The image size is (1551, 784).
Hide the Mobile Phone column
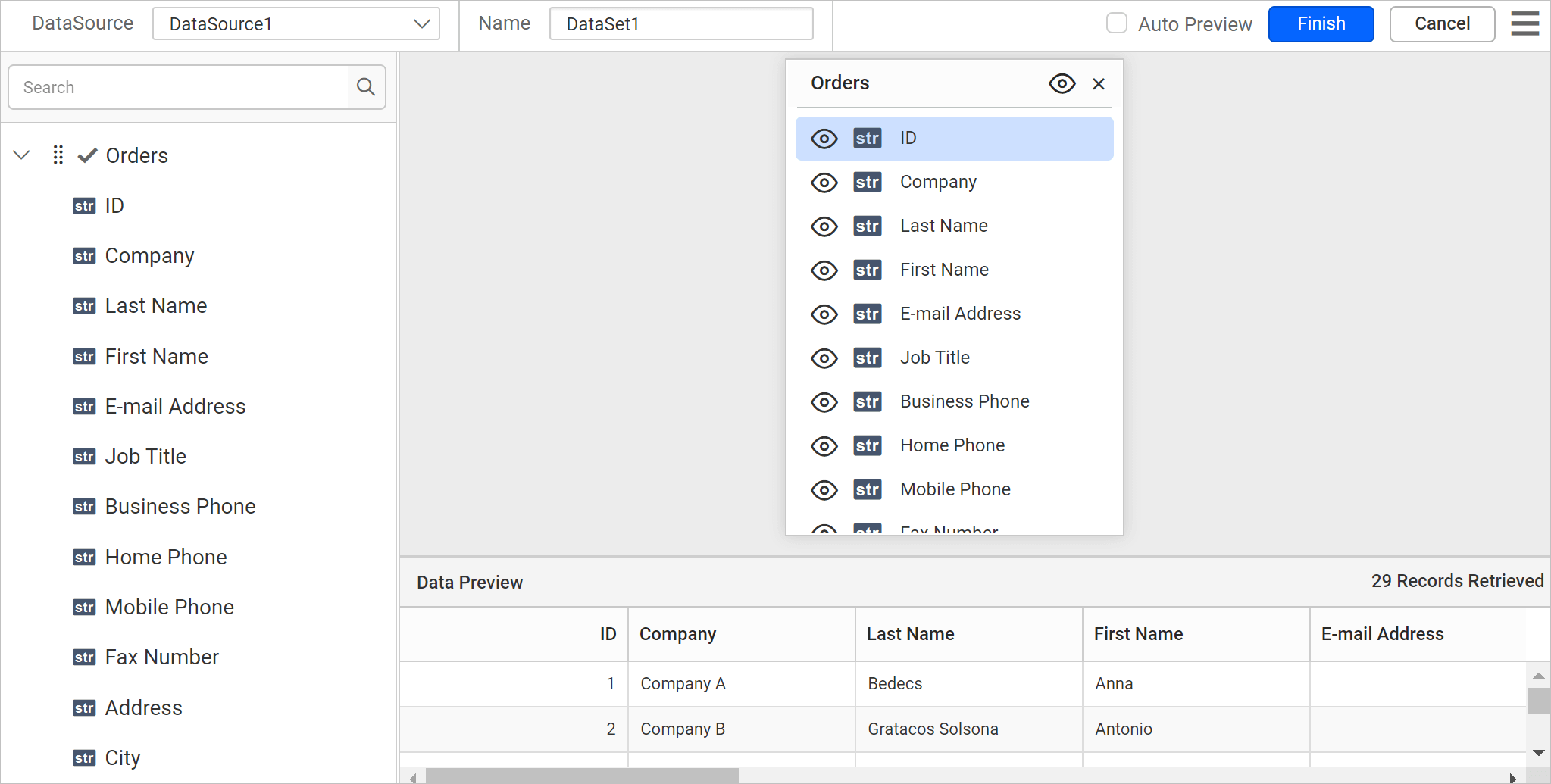[x=824, y=490]
